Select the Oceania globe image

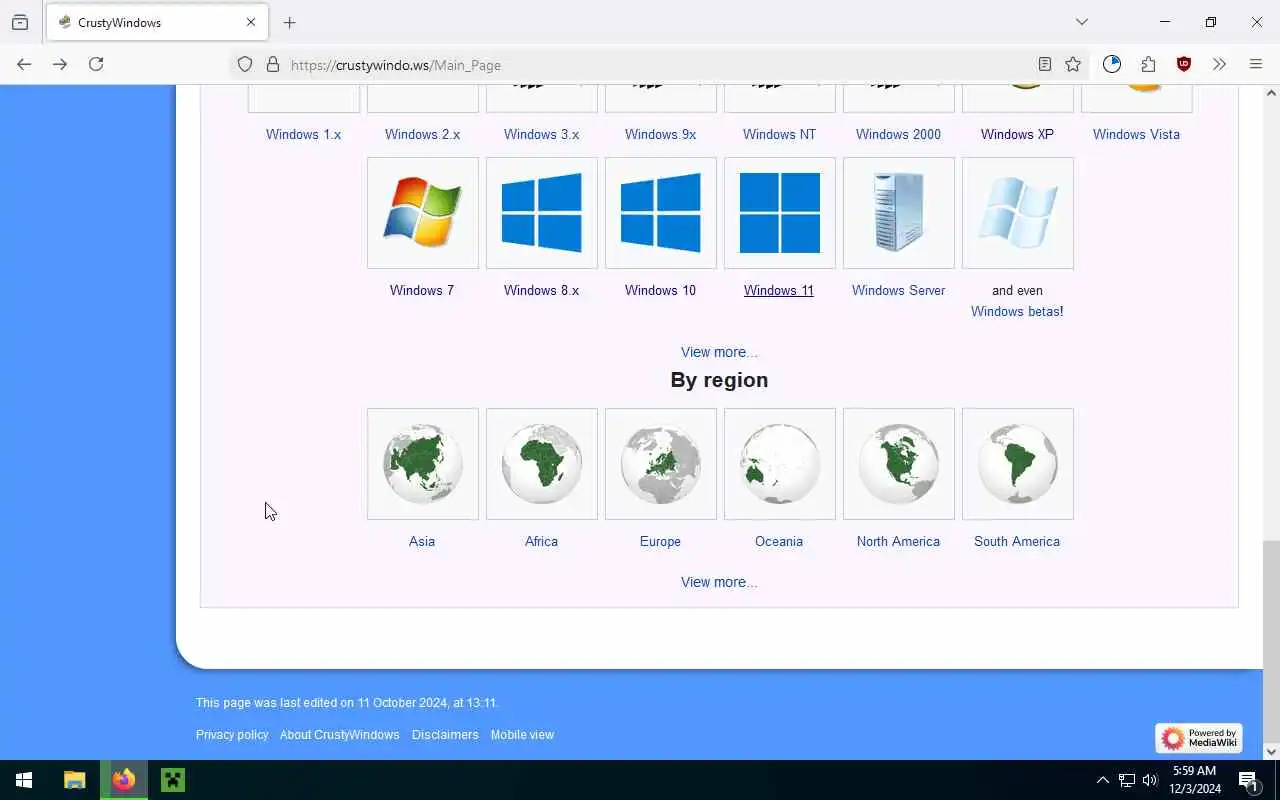point(779,464)
